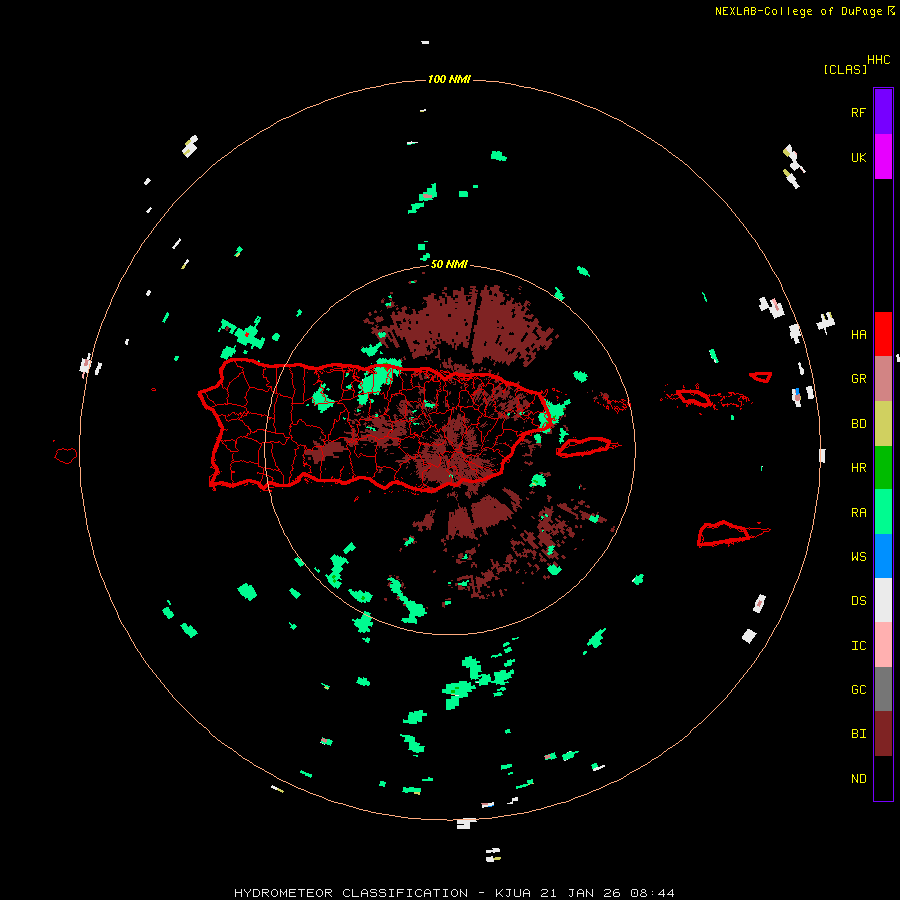The image size is (900, 900).
Task: Click the RA legend label
Action: coord(858,513)
